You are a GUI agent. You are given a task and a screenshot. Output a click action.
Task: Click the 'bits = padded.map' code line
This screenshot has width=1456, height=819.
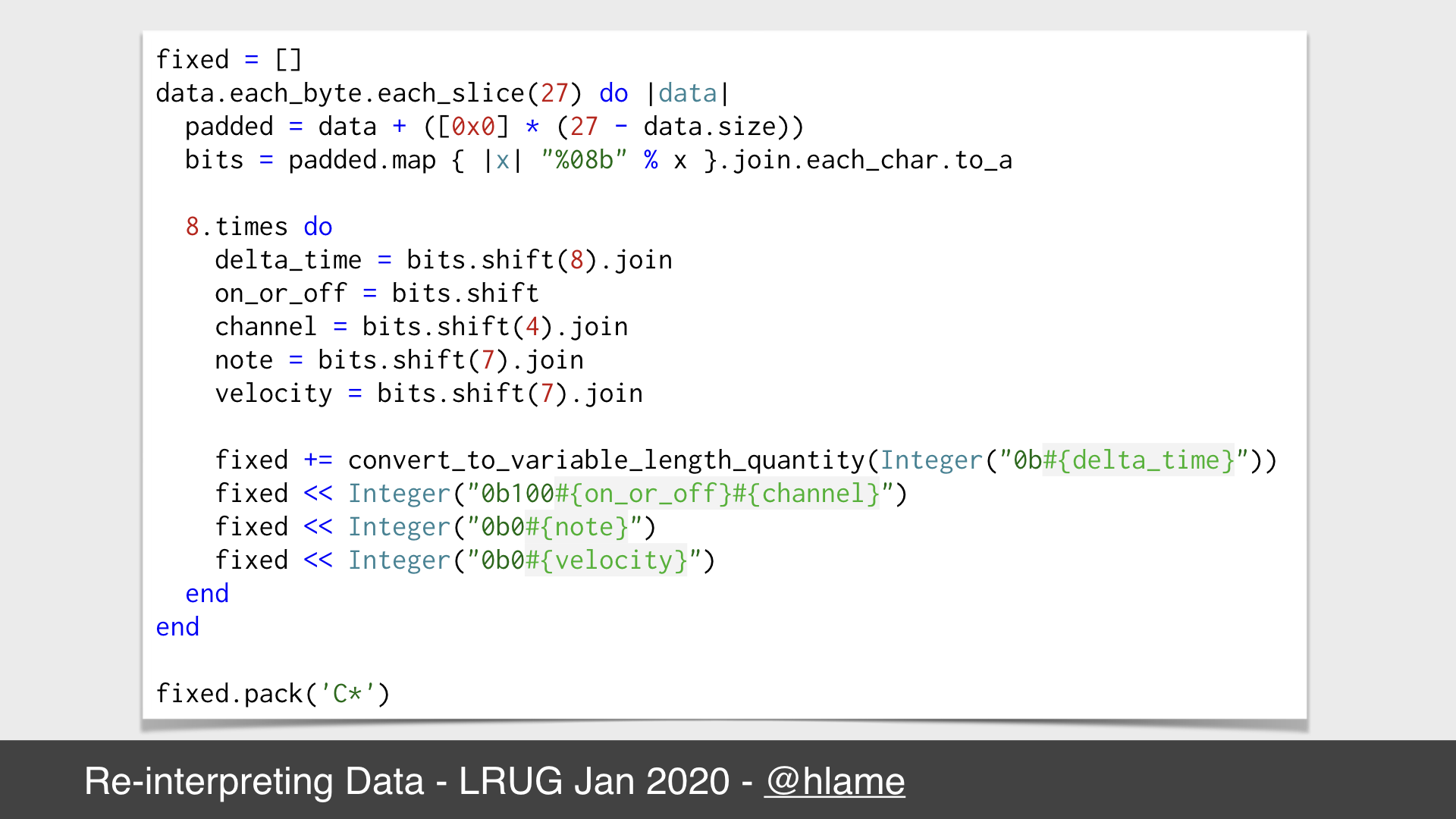599,160
